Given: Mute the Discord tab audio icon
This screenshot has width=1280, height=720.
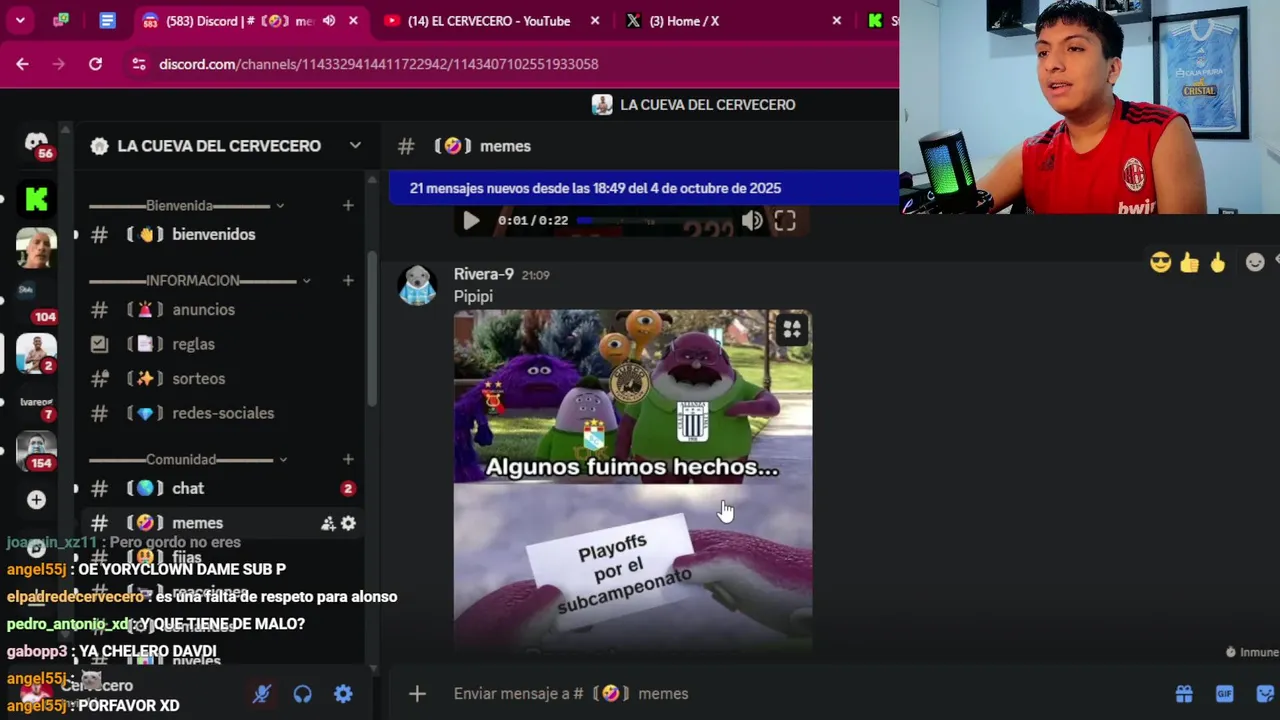Looking at the screenshot, I should click(328, 20).
